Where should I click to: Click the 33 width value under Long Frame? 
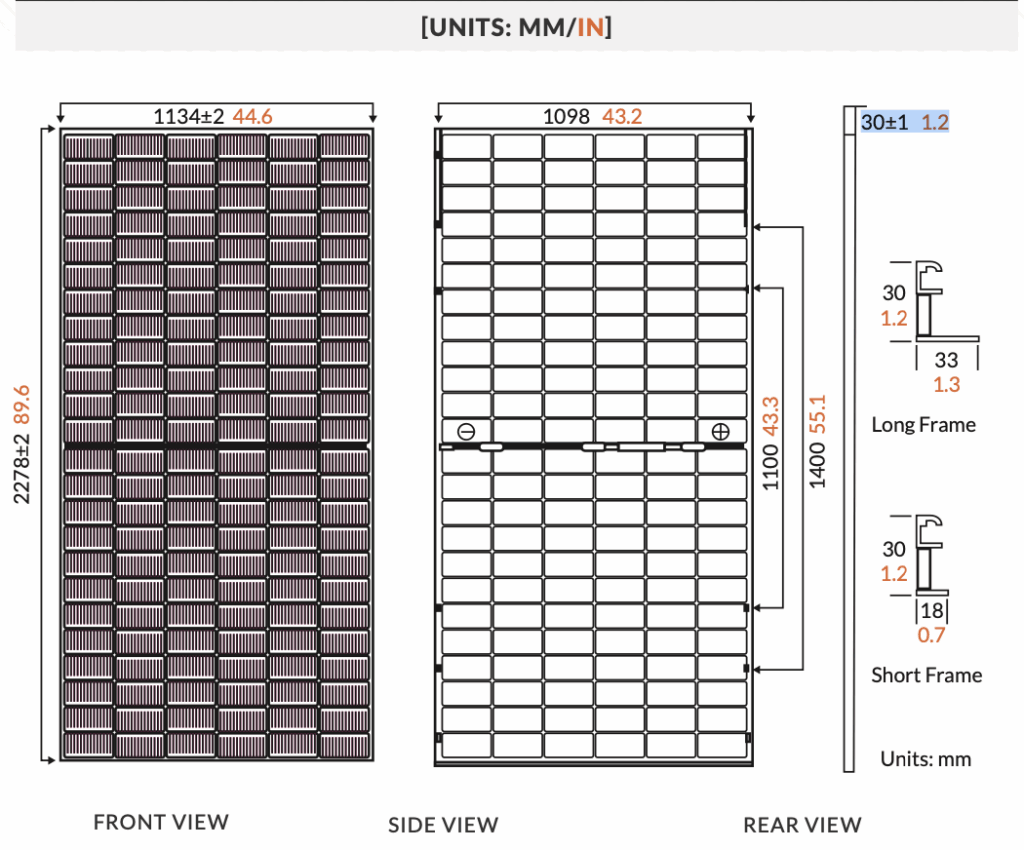946,360
